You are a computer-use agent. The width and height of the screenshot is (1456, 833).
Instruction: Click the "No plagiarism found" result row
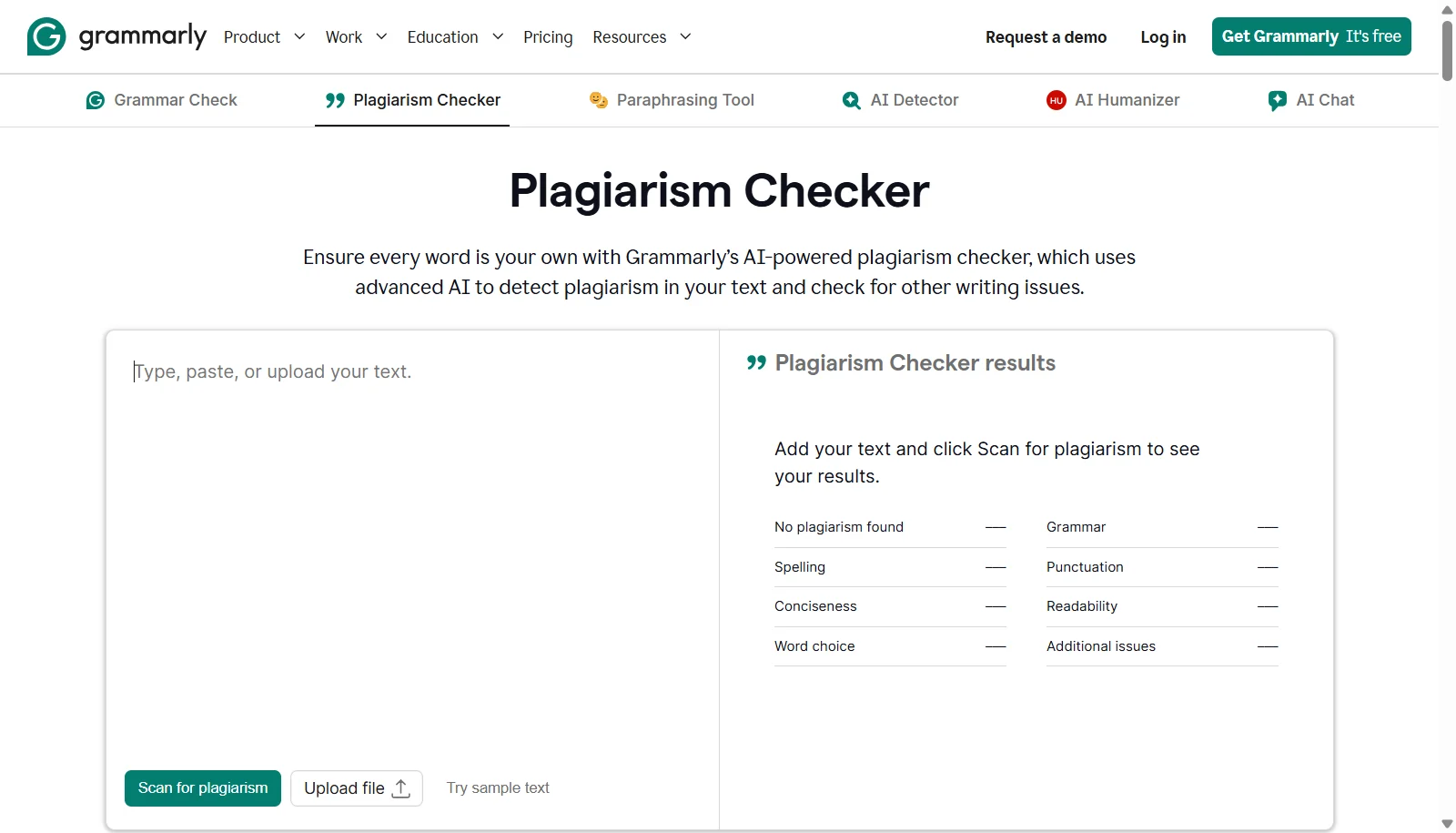[890, 527]
